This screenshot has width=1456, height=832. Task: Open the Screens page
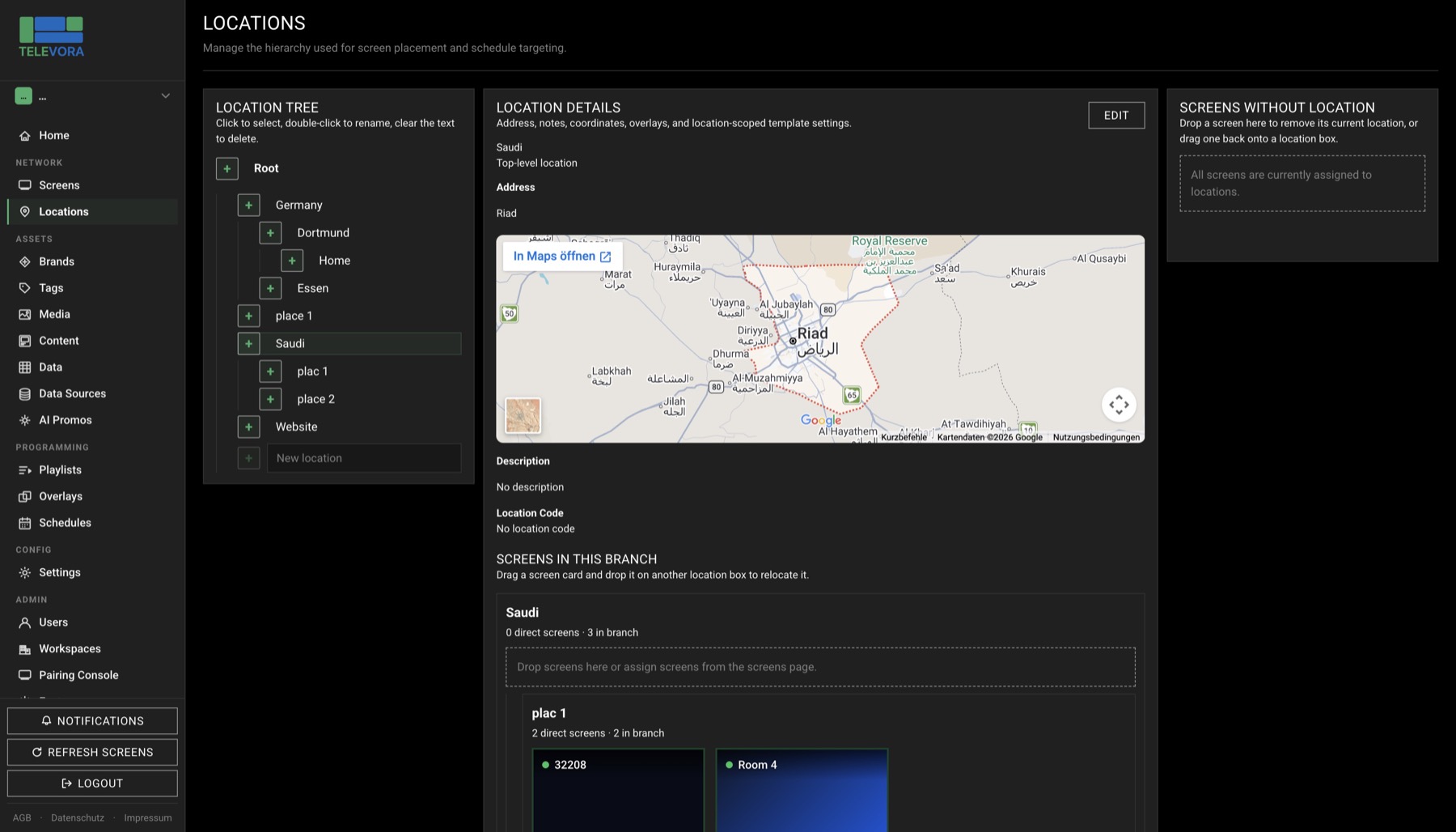pos(92,185)
